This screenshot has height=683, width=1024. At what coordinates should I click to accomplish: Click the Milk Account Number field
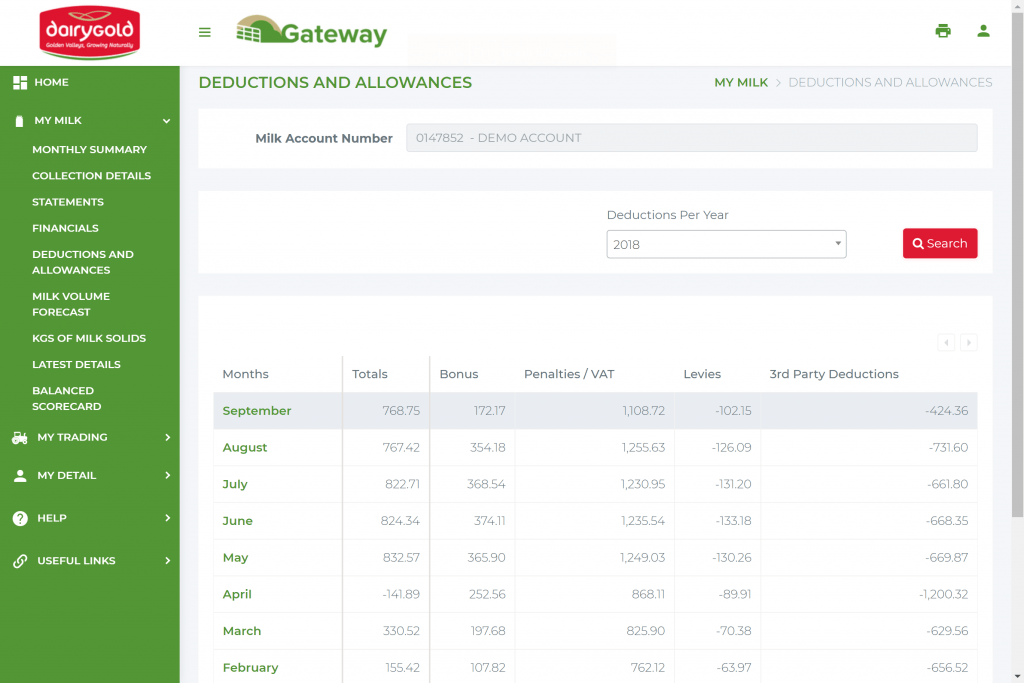[692, 138]
